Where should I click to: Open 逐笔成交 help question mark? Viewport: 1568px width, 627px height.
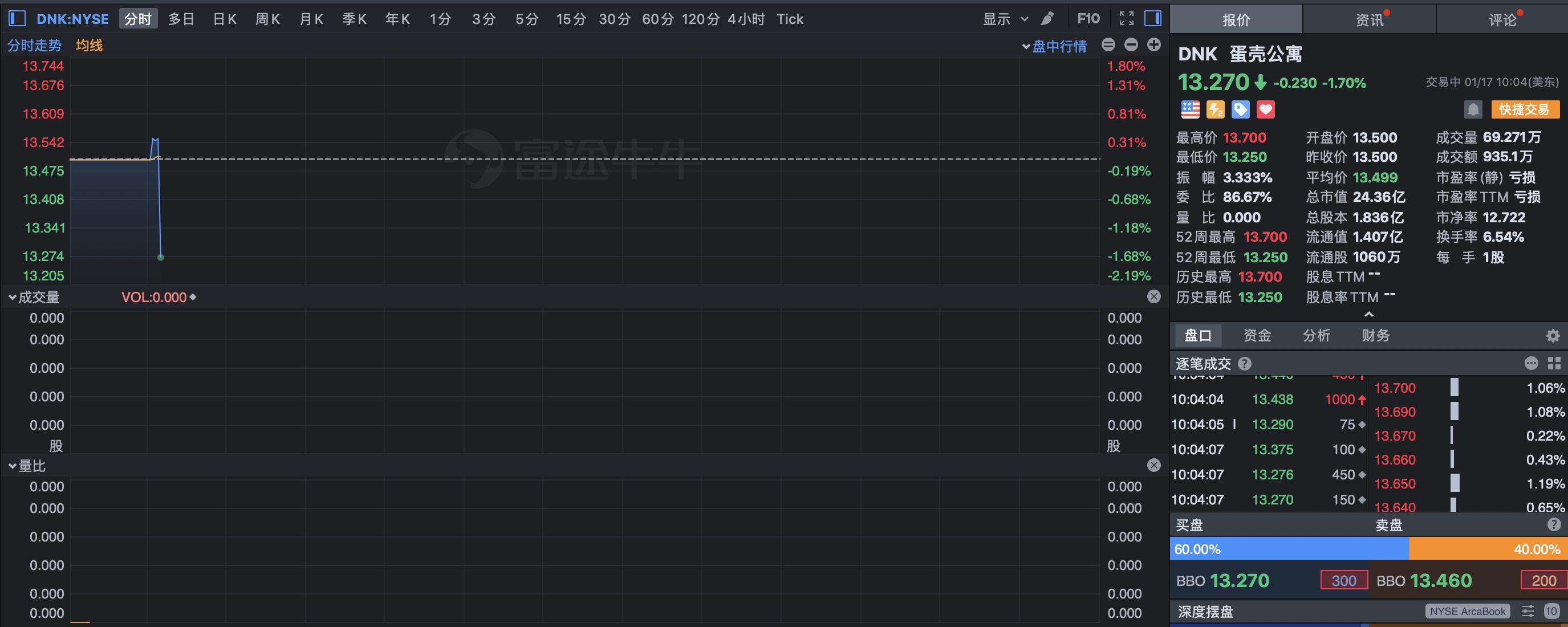coord(1245,364)
